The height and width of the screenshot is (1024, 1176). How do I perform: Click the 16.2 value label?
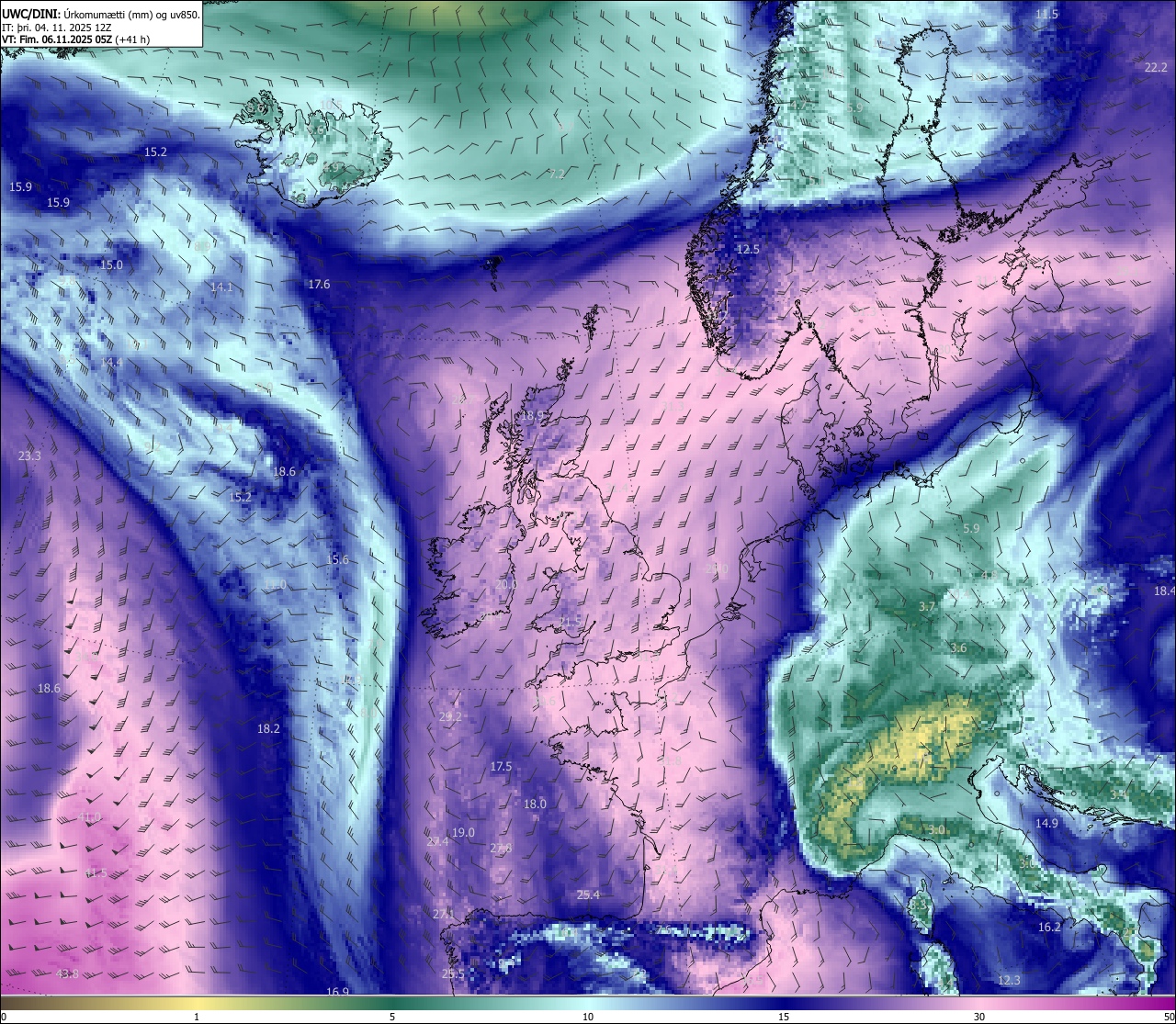point(1049,928)
